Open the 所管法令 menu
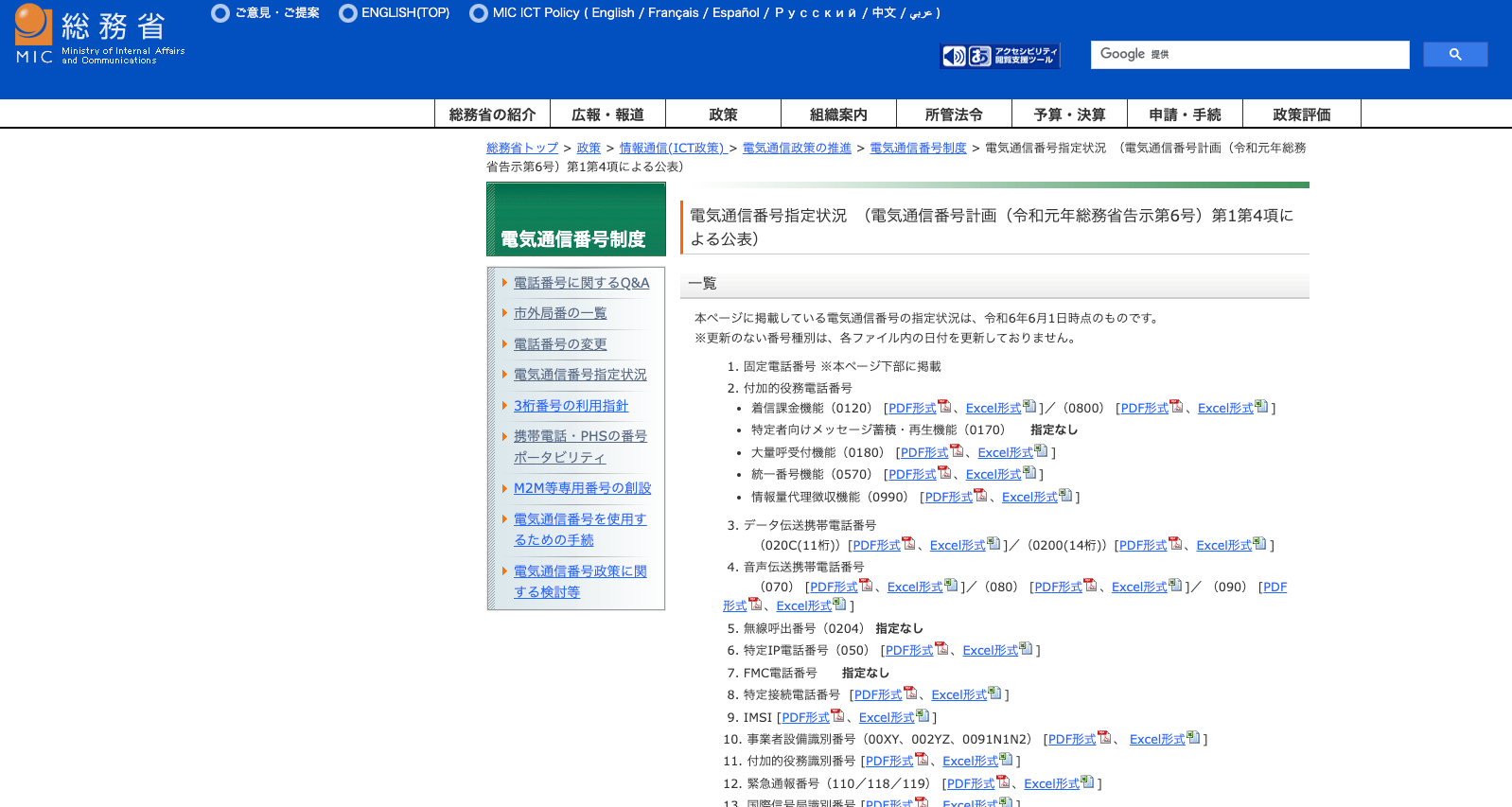The image size is (1512, 807). pyautogui.click(x=954, y=114)
